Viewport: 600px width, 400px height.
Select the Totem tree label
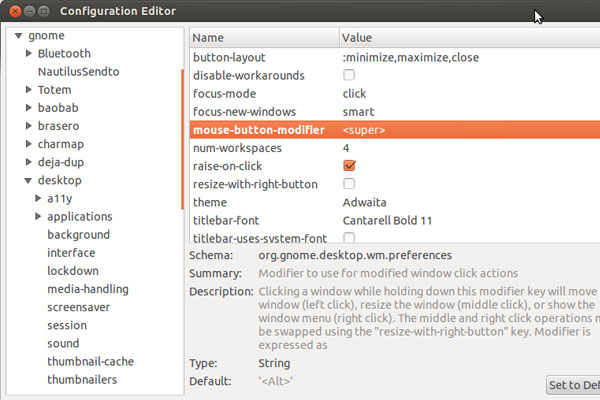54,90
